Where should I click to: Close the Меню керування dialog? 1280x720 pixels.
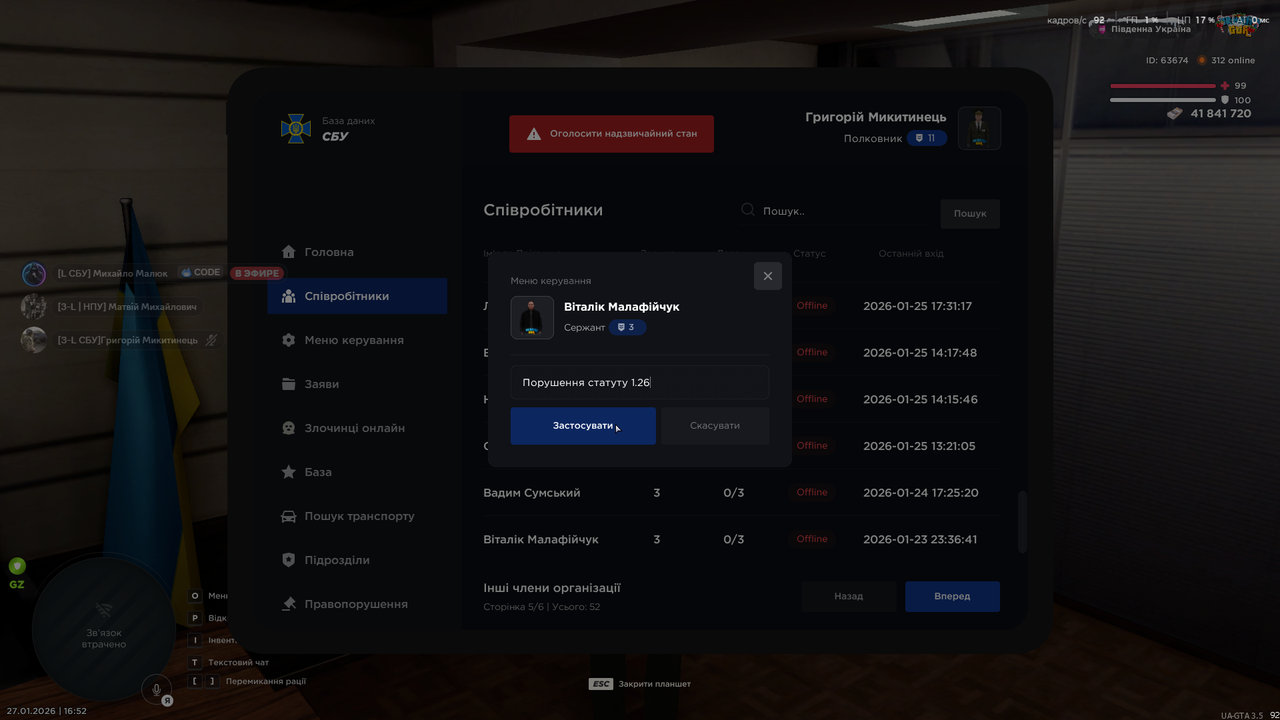click(768, 276)
